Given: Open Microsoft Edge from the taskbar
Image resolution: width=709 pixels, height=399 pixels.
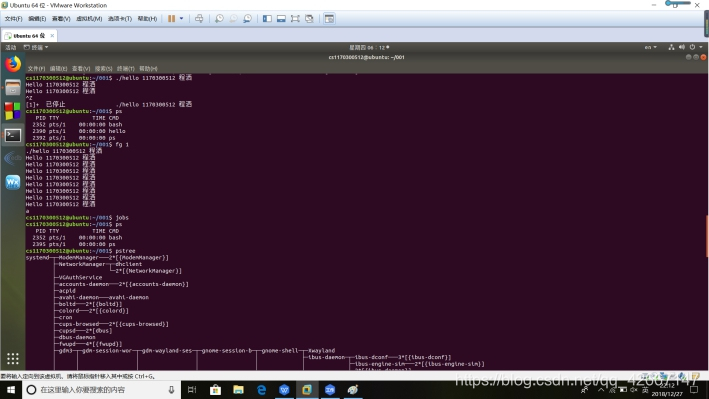Looking at the screenshot, I should pos(261,390).
